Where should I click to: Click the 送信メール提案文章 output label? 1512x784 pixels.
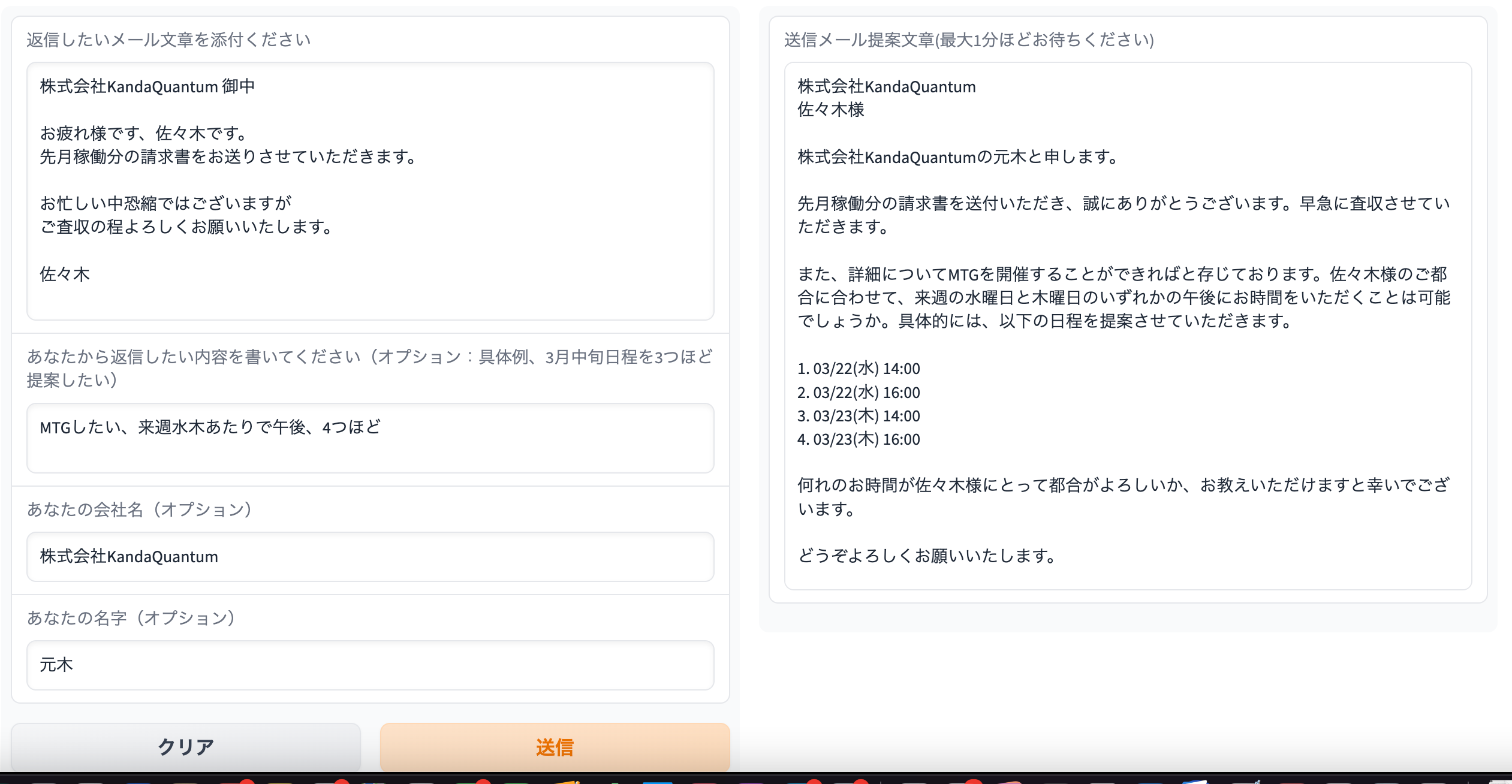click(969, 40)
